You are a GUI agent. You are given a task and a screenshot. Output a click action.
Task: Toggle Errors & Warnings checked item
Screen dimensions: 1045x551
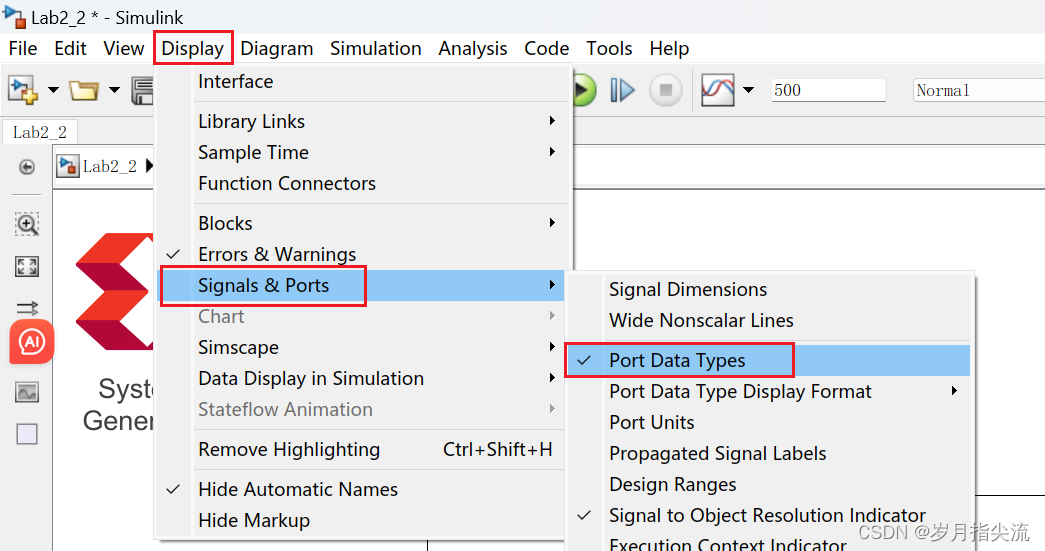click(363, 254)
